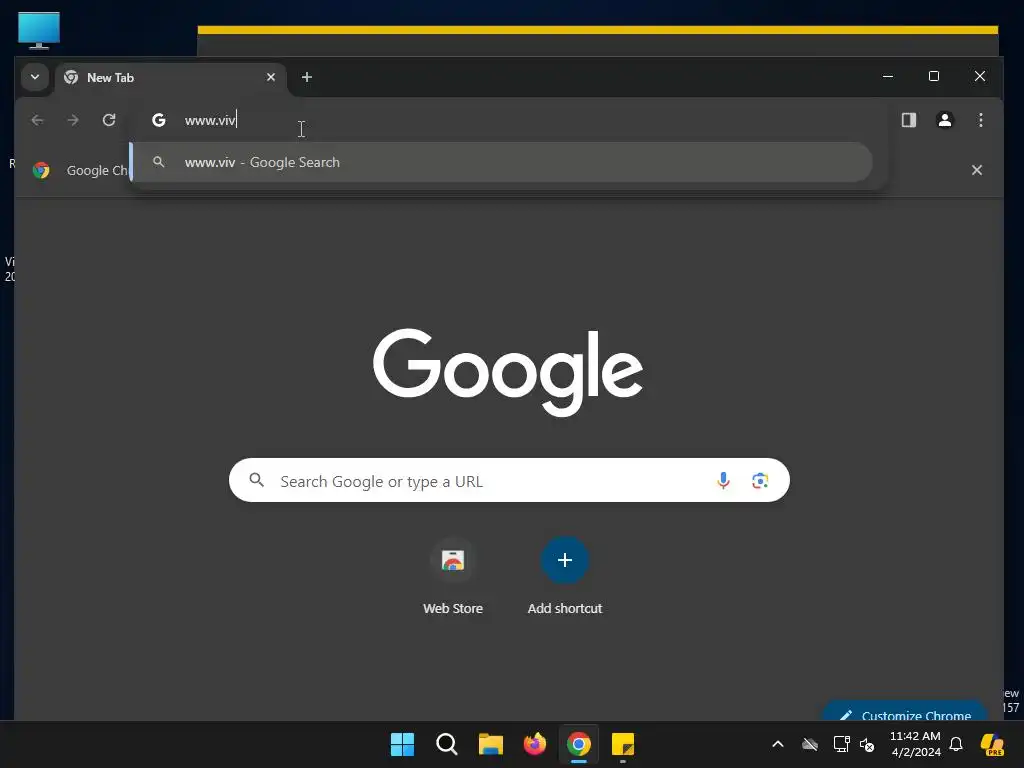Image resolution: width=1024 pixels, height=768 pixels.
Task: Close the New Tab tab
Action: point(271,77)
